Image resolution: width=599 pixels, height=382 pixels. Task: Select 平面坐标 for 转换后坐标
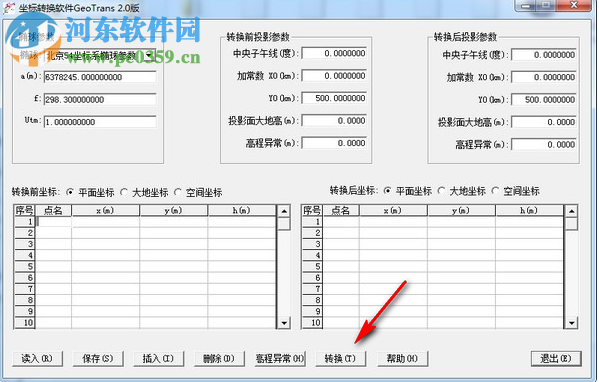click(387, 191)
